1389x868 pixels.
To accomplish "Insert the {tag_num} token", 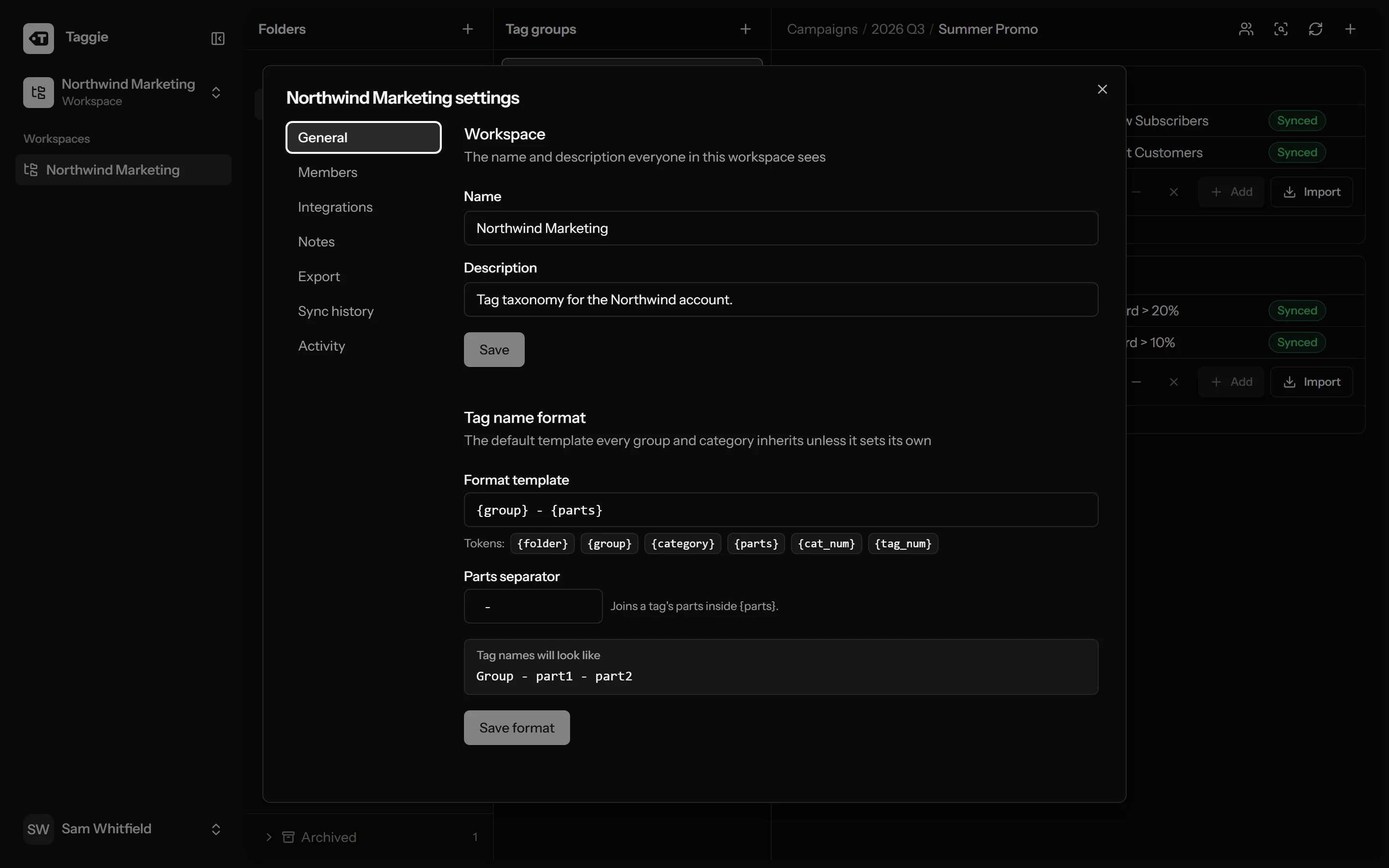I will point(903,543).
